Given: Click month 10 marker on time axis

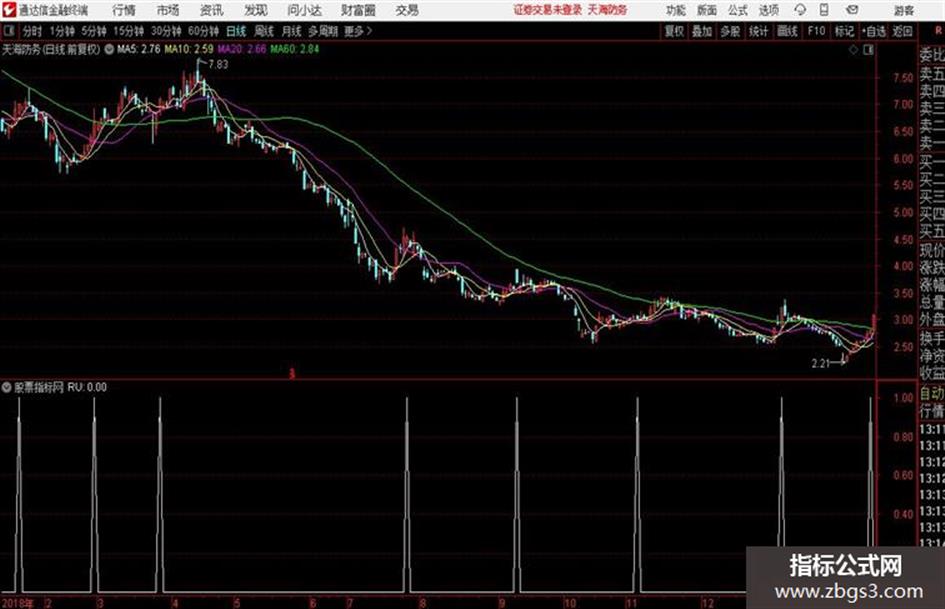Looking at the screenshot, I should (570, 603).
